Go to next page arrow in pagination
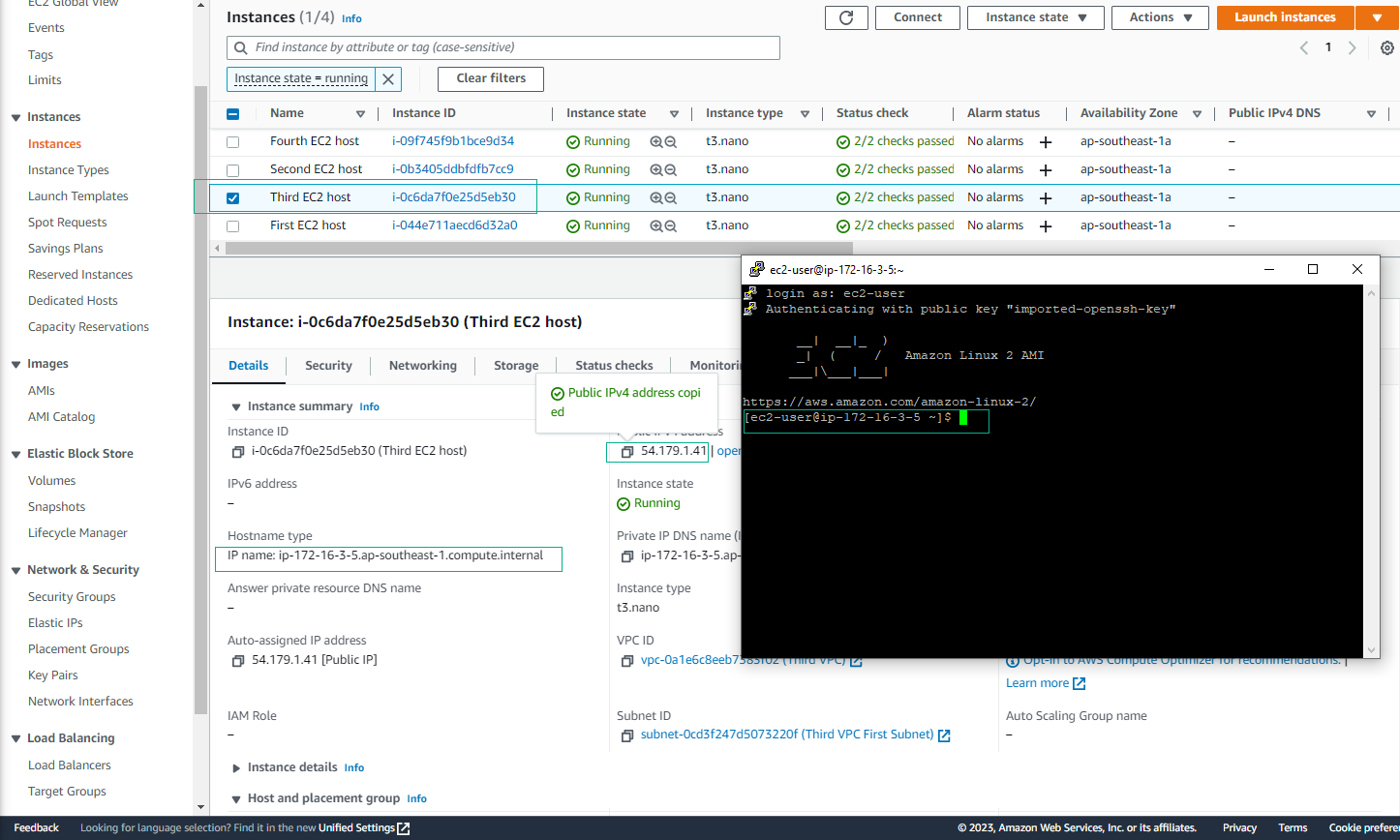Image resolution: width=1400 pixels, height=840 pixels. (x=1353, y=47)
